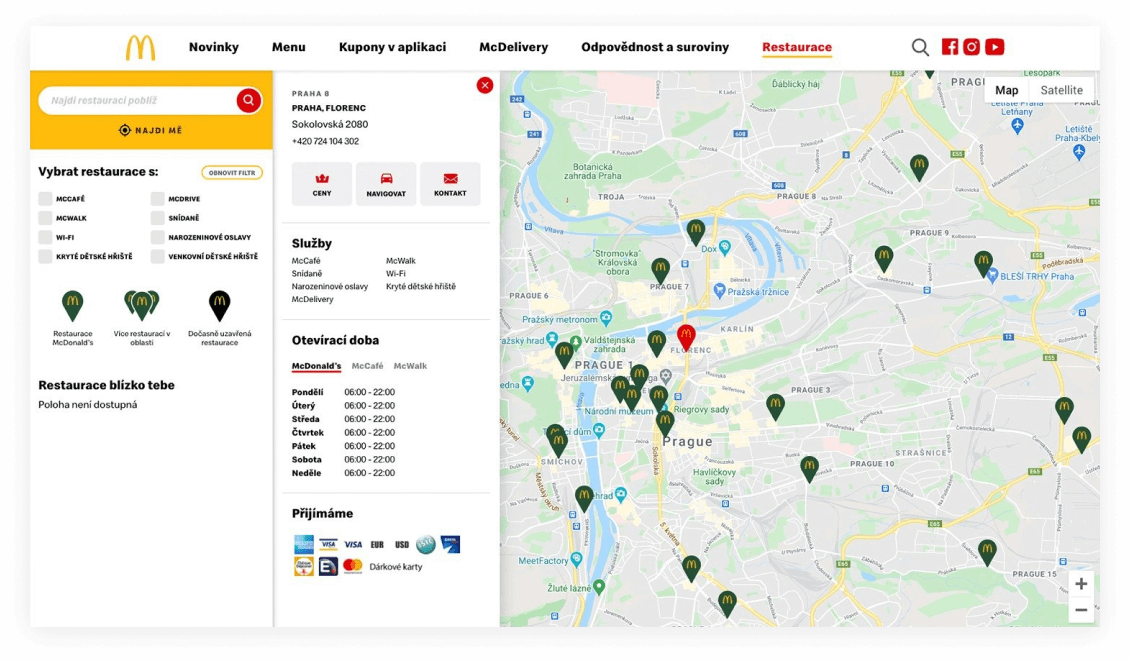Select the red Florenc restaurant map pin

[686, 336]
